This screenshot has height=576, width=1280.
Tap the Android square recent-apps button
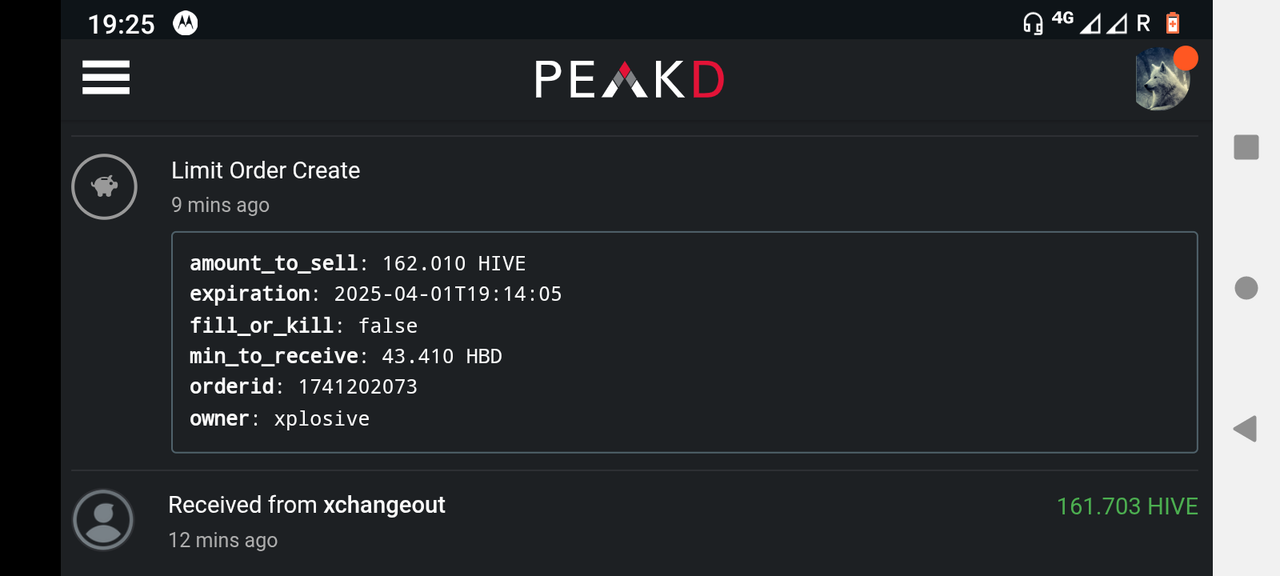(1246, 147)
